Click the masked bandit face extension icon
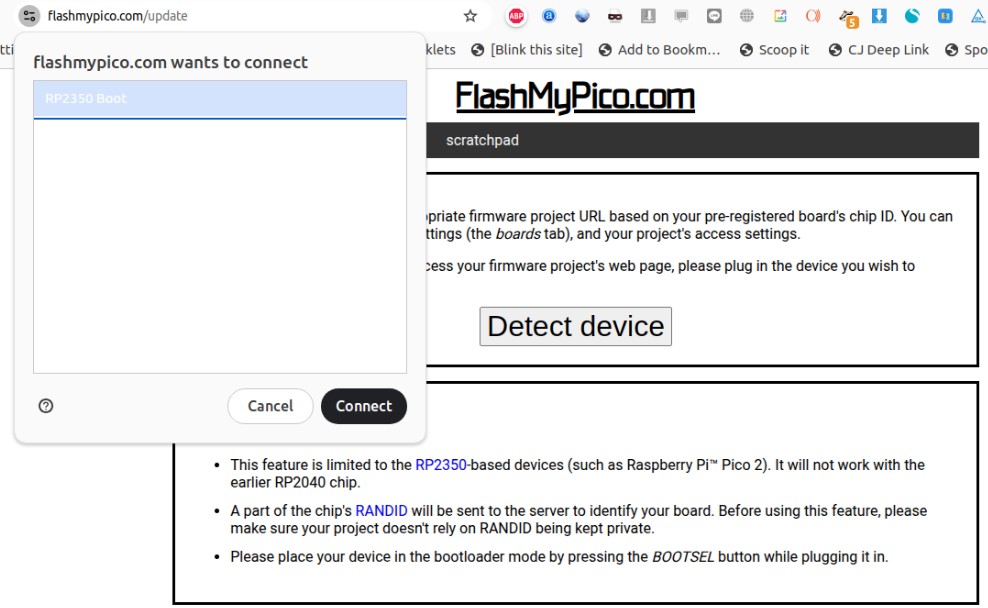This screenshot has width=988, height=608. click(x=615, y=16)
